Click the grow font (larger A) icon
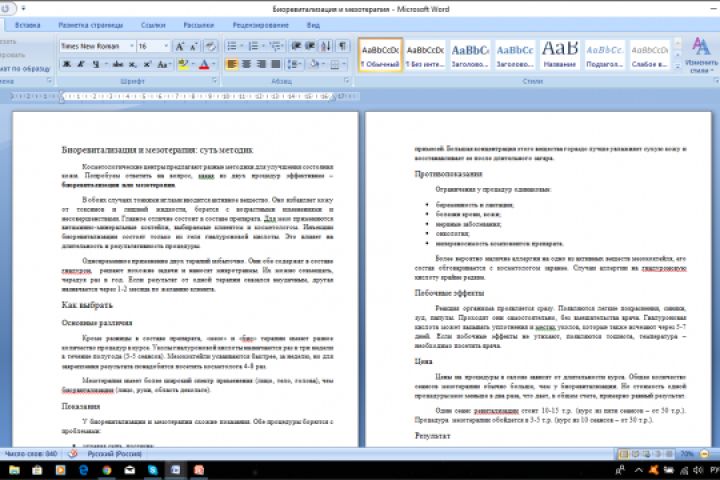 (180, 46)
